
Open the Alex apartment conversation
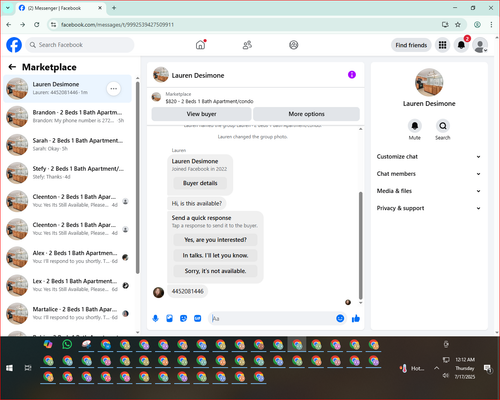(x=68, y=257)
